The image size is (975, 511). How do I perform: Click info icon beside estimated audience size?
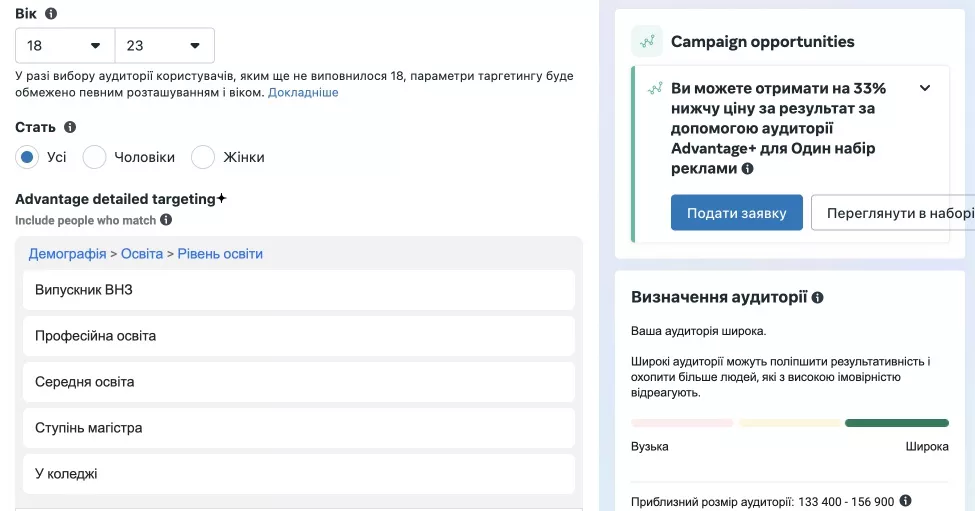tap(905, 500)
